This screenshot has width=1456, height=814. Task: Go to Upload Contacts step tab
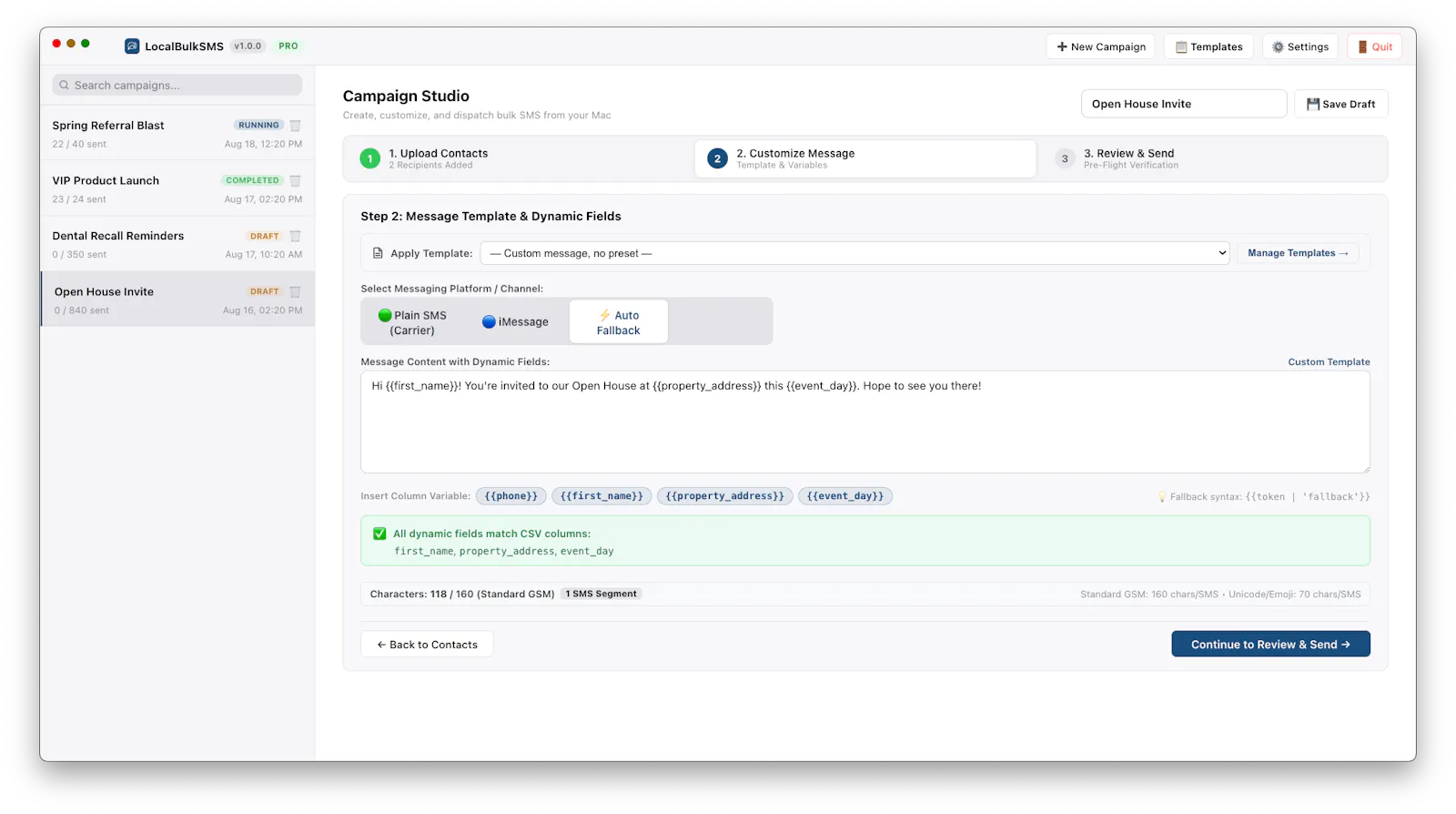tap(518, 158)
